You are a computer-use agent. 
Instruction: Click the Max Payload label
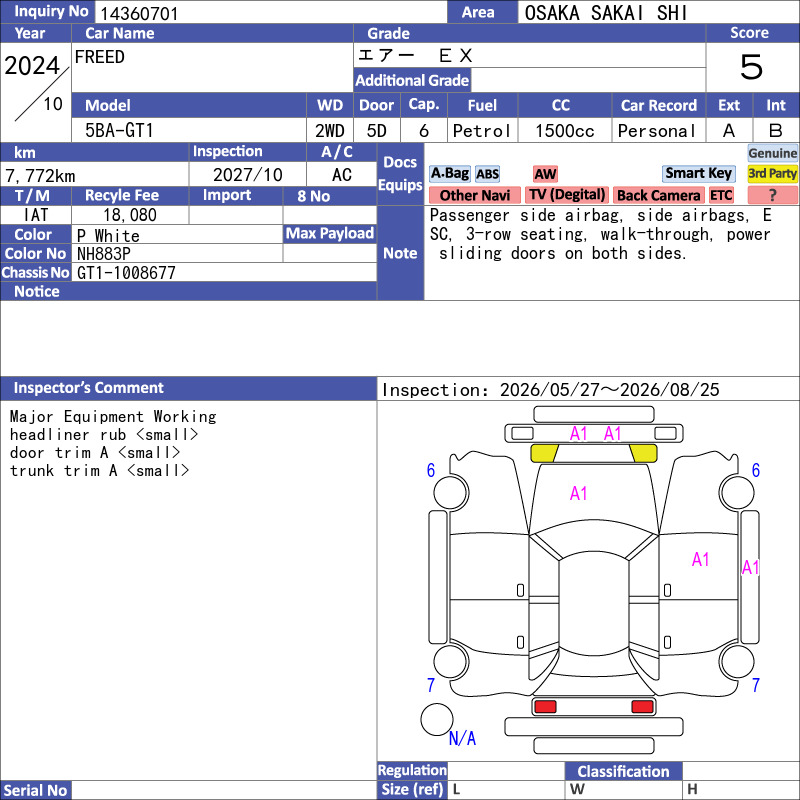click(330, 233)
